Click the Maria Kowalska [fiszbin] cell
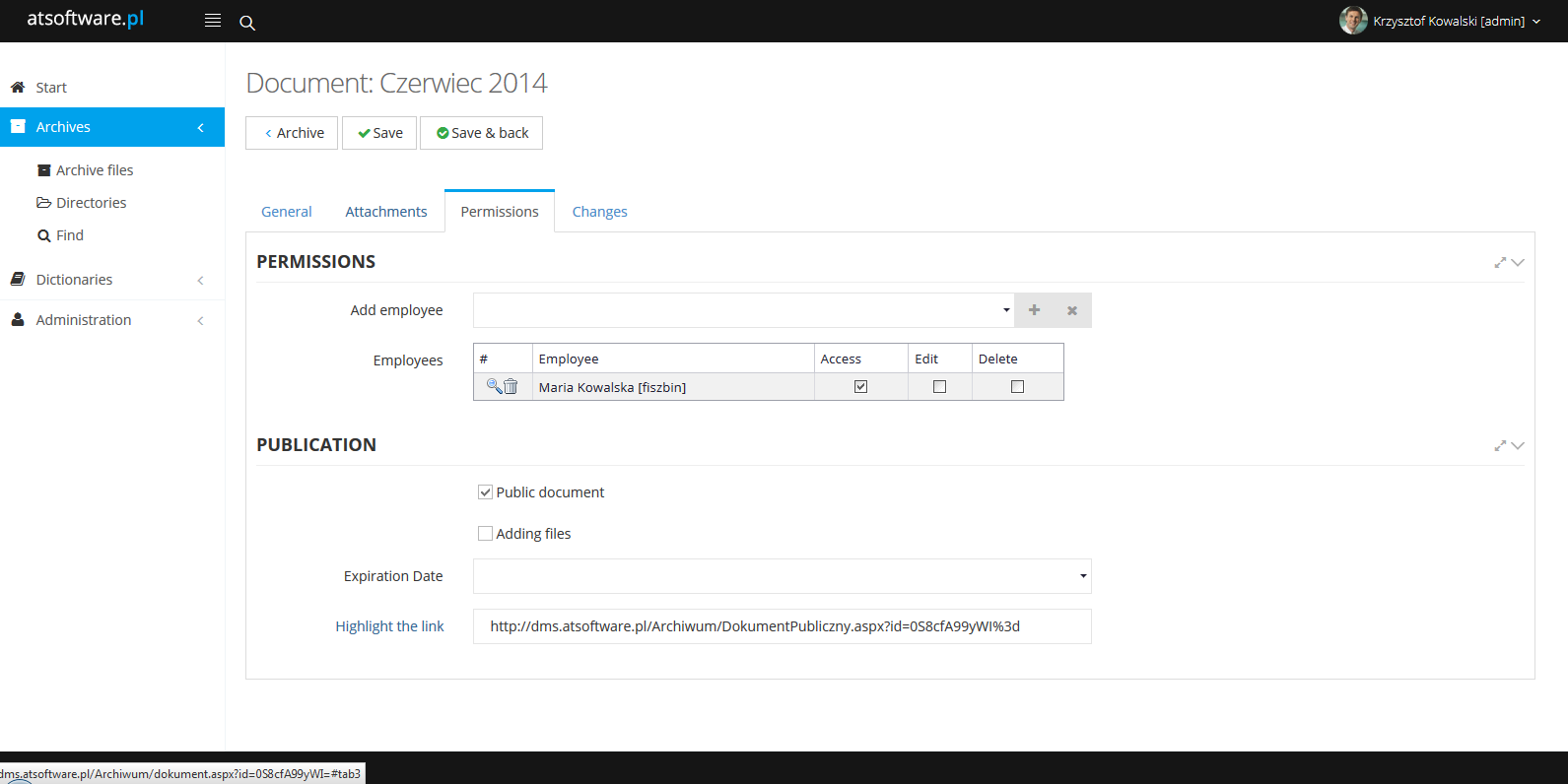 pos(673,387)
